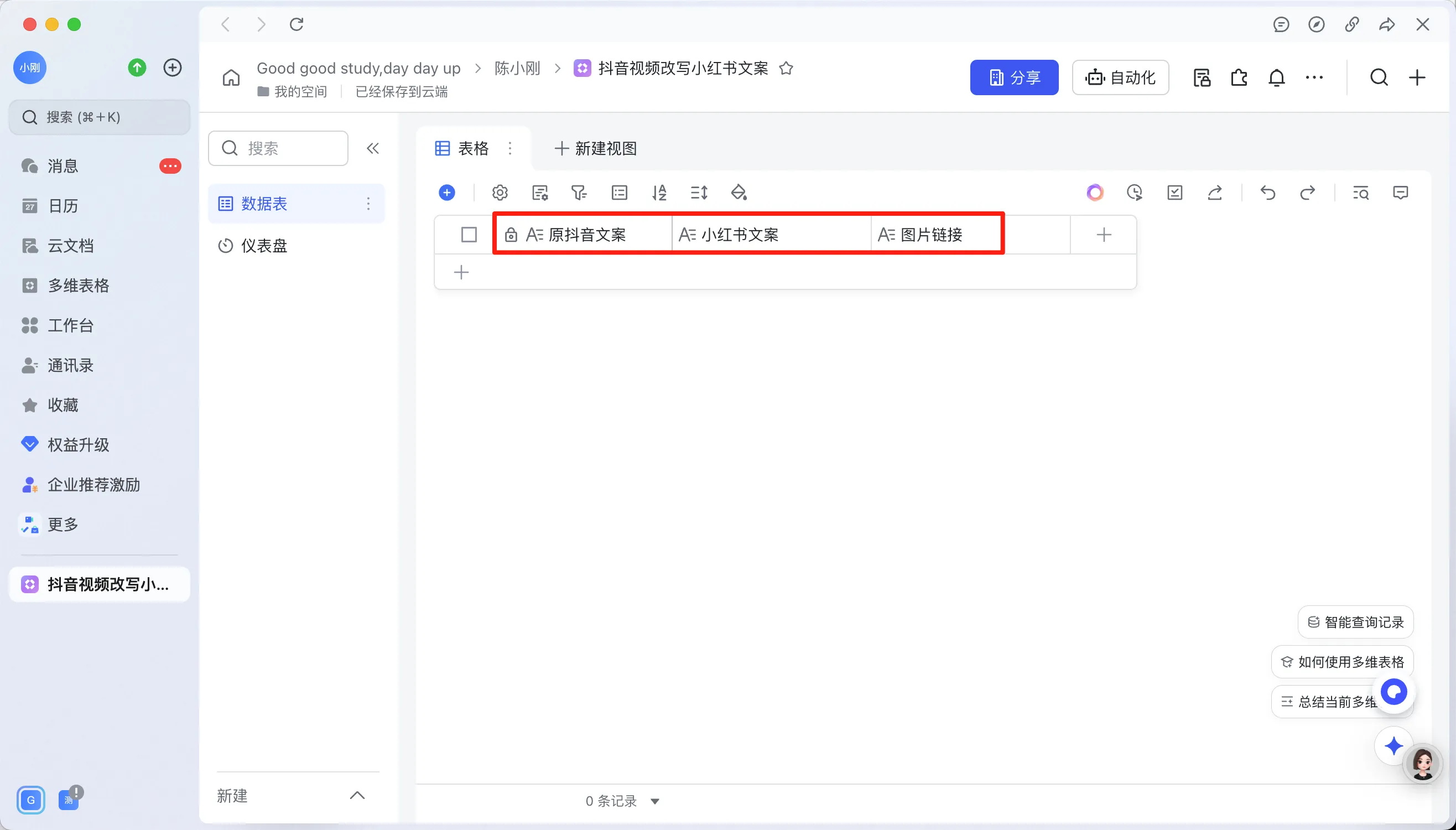Collapse the sidebar with double chevron
Viewport: 1456px width, 830px height.
373,148
